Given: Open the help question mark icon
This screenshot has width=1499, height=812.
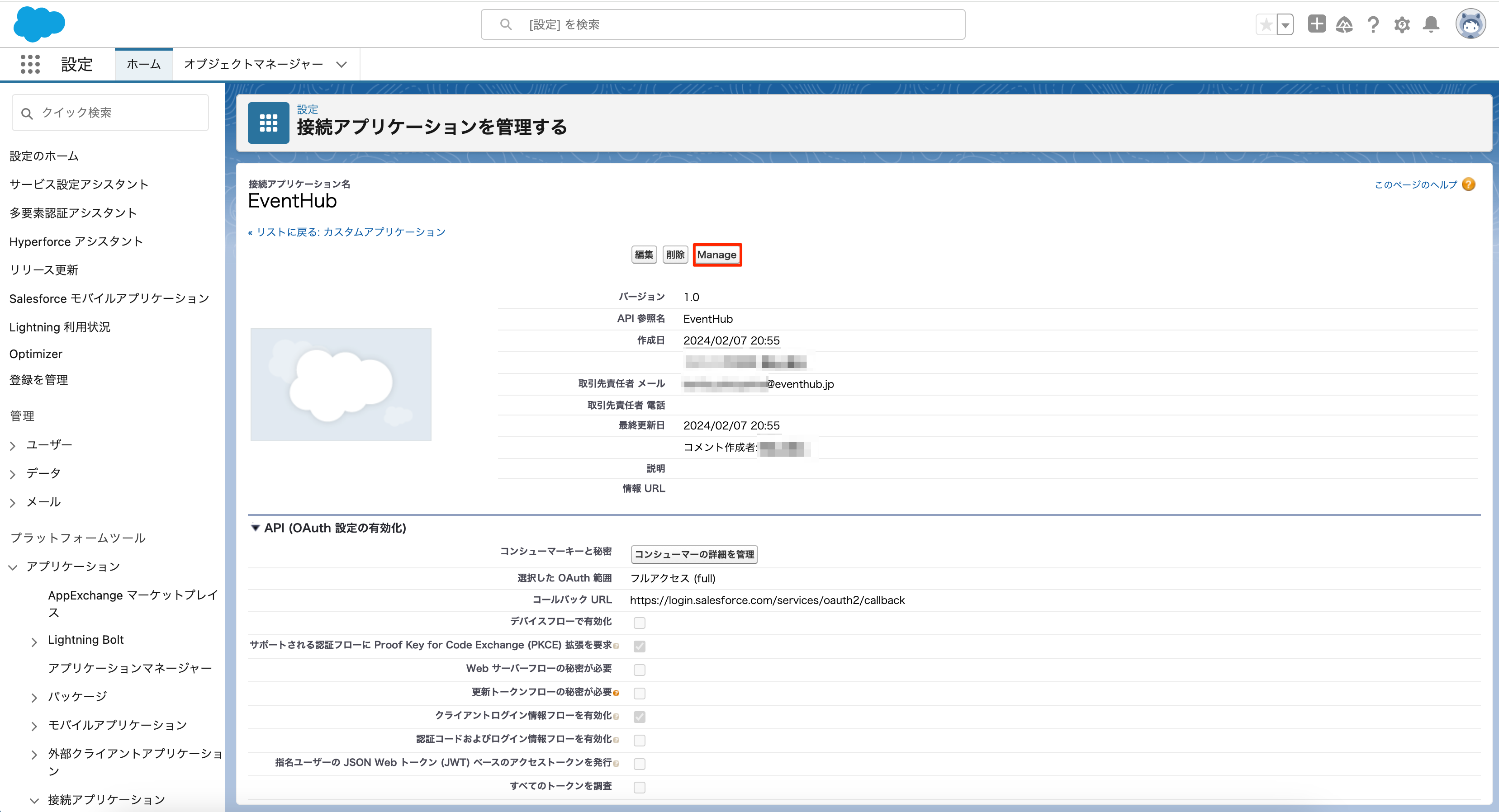Looking at the screenshot, I should pos(1373,24).
